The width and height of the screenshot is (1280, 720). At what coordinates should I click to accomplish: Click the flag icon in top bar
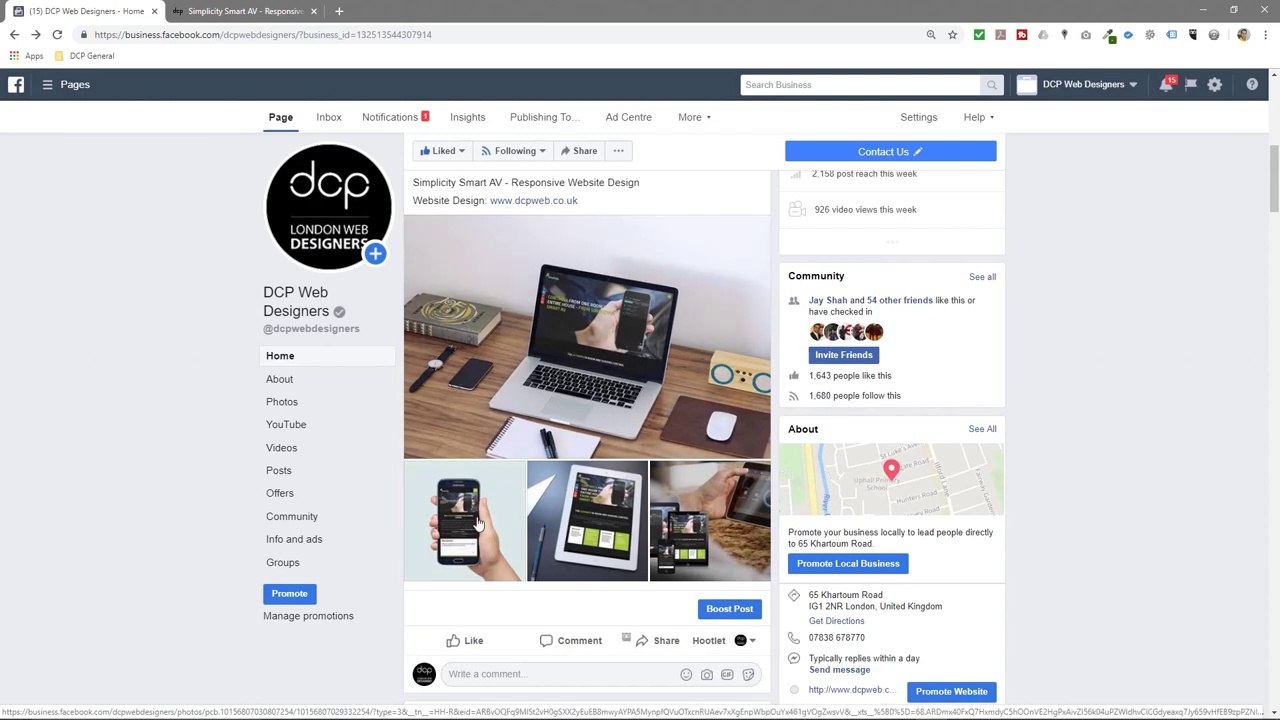[1190, 85]
